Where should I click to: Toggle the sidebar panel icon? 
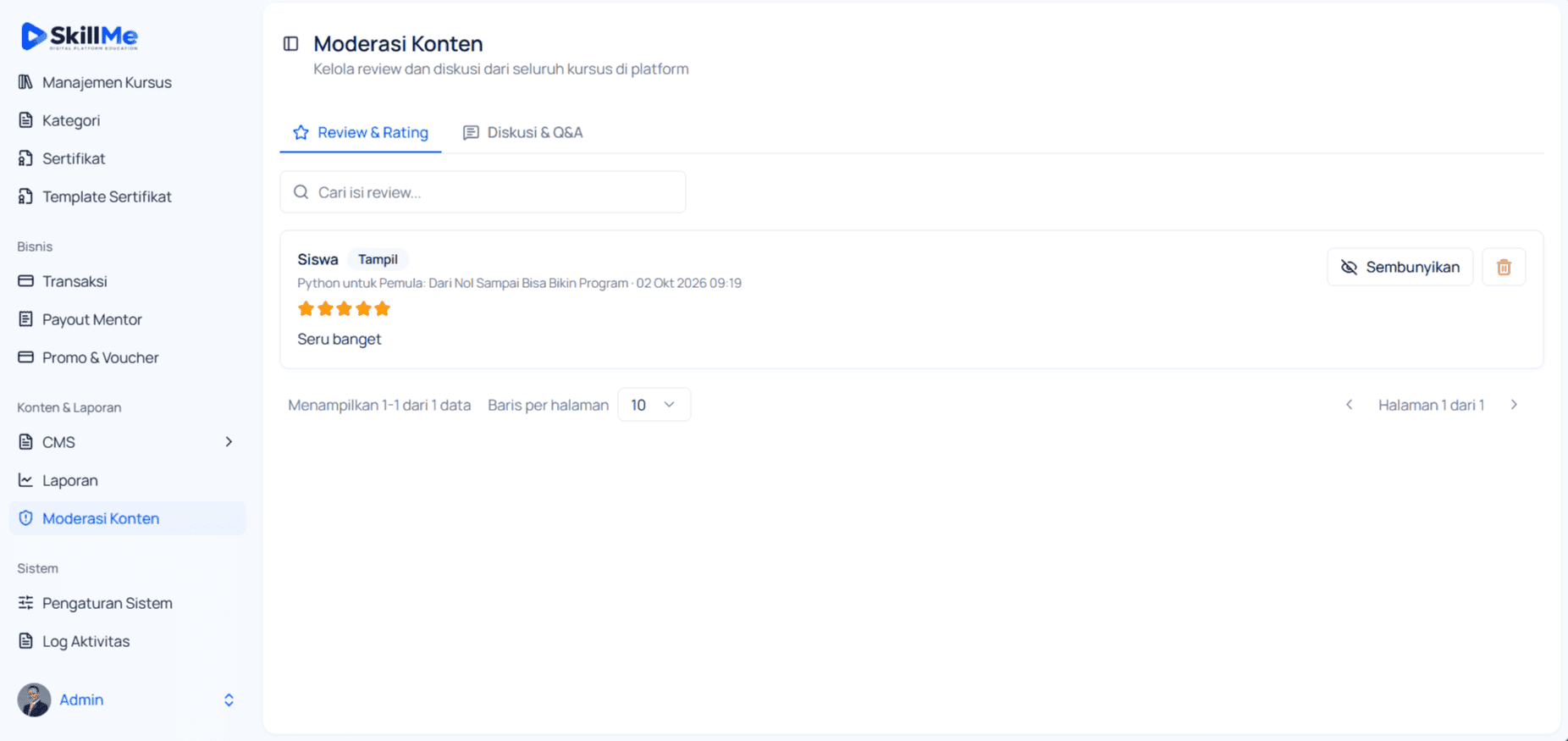pos(290,43)
